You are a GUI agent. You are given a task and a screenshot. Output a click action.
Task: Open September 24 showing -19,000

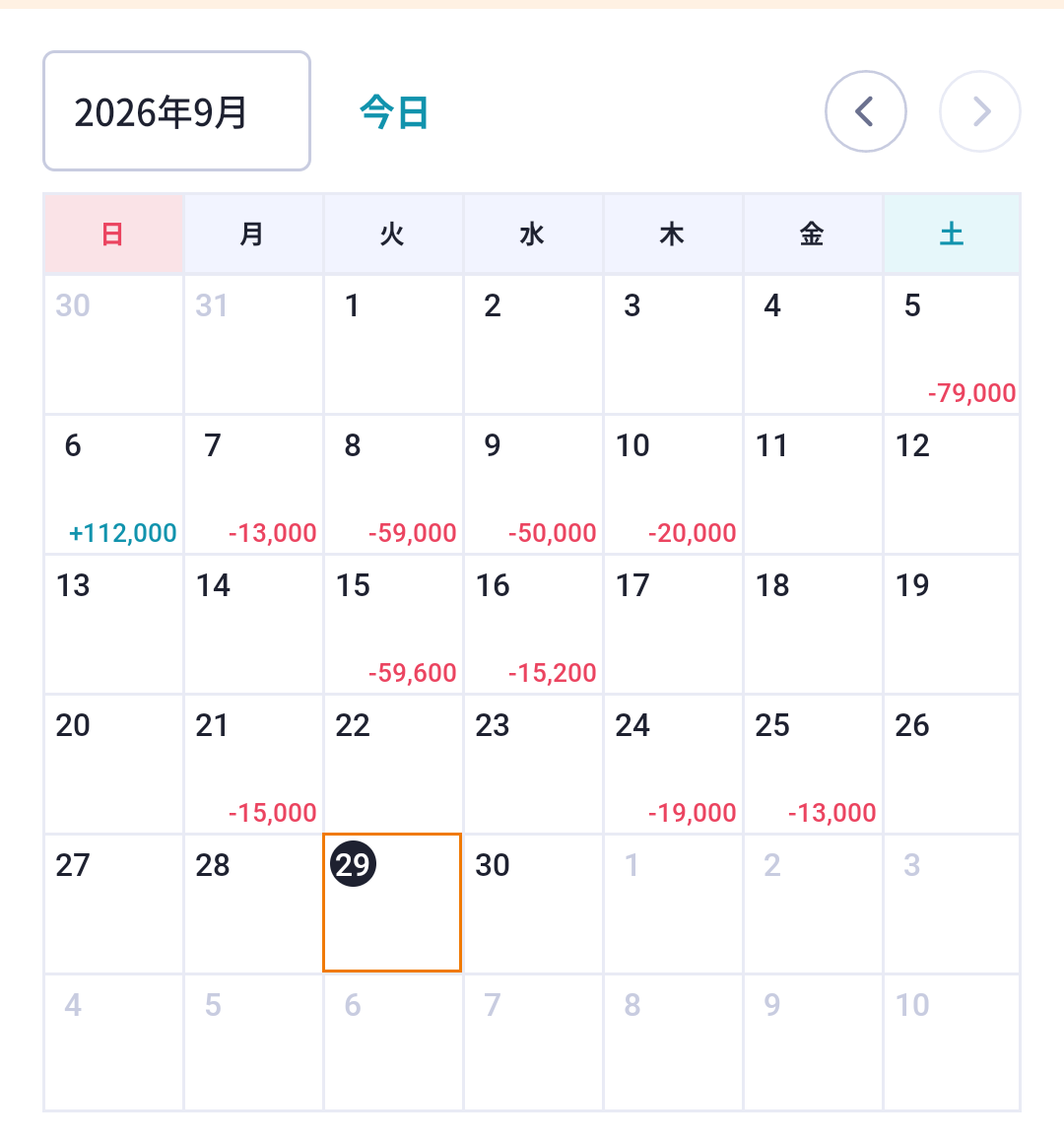click(673, 764)
